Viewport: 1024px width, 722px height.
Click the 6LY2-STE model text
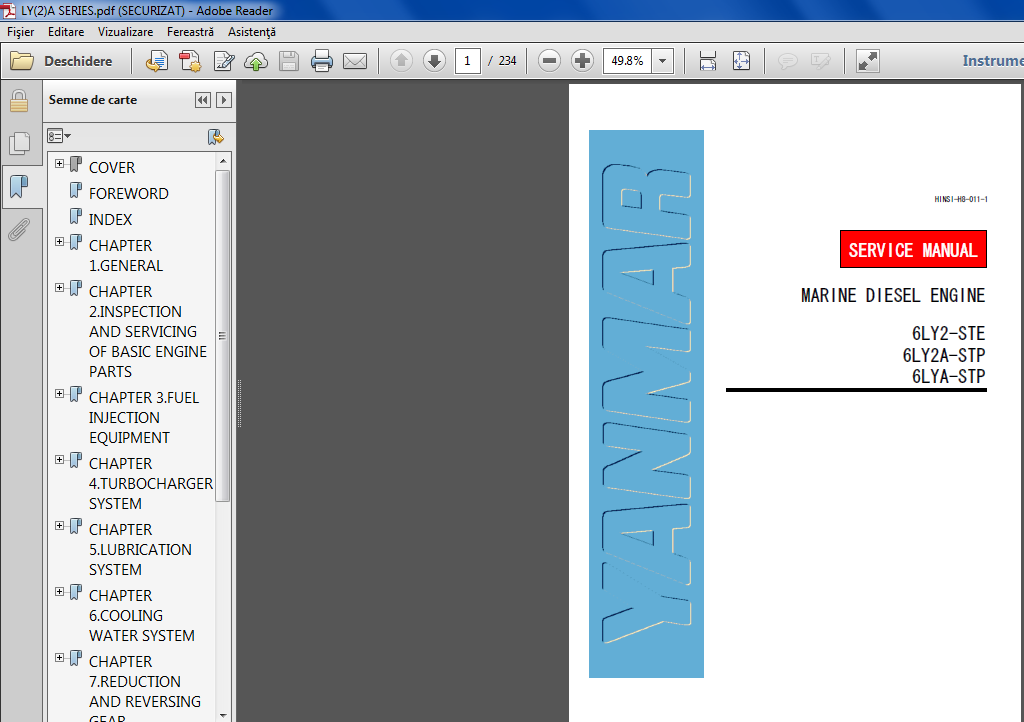pyautogui.click(x=948, y=334)
